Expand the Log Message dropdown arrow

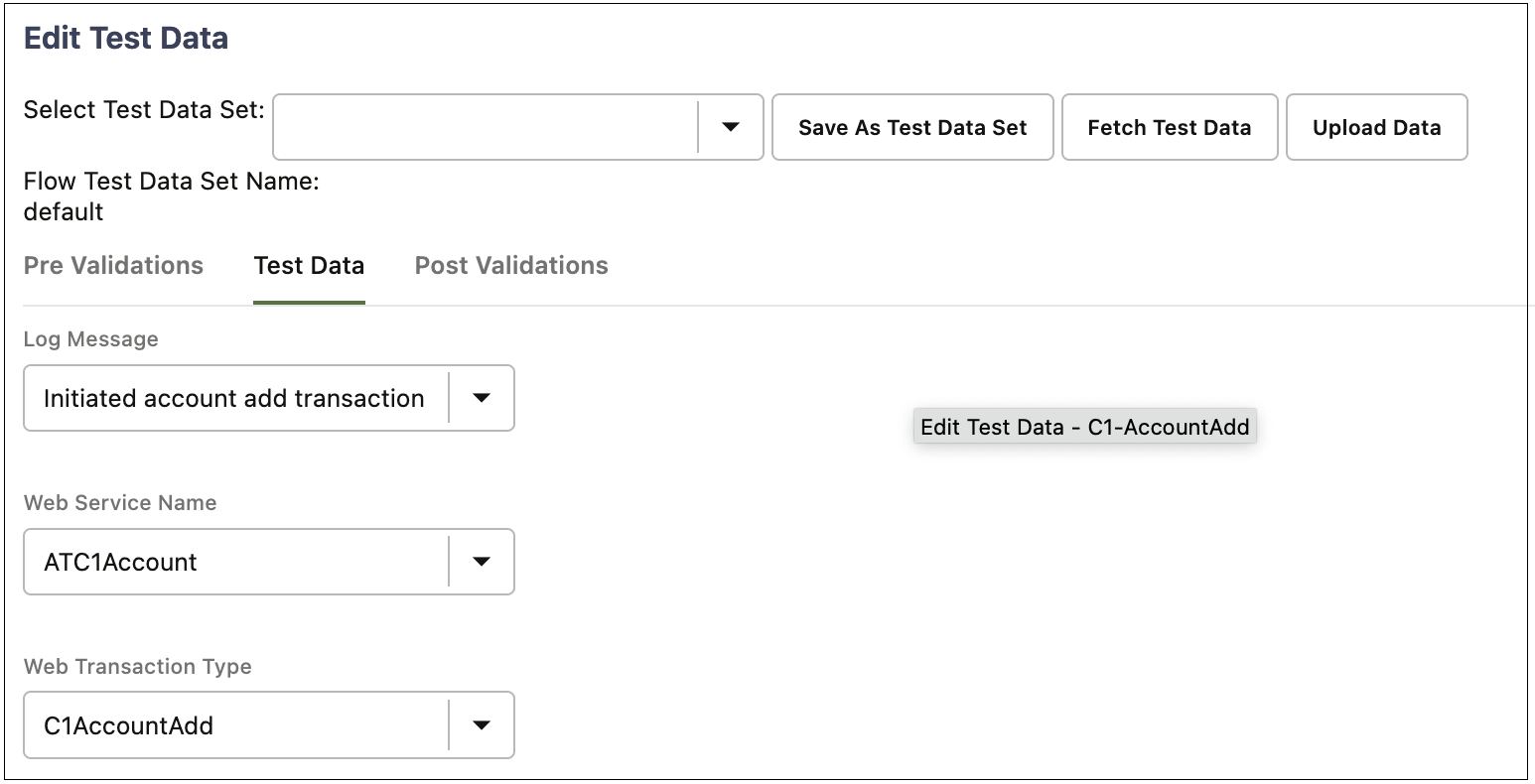click(482, 398)
